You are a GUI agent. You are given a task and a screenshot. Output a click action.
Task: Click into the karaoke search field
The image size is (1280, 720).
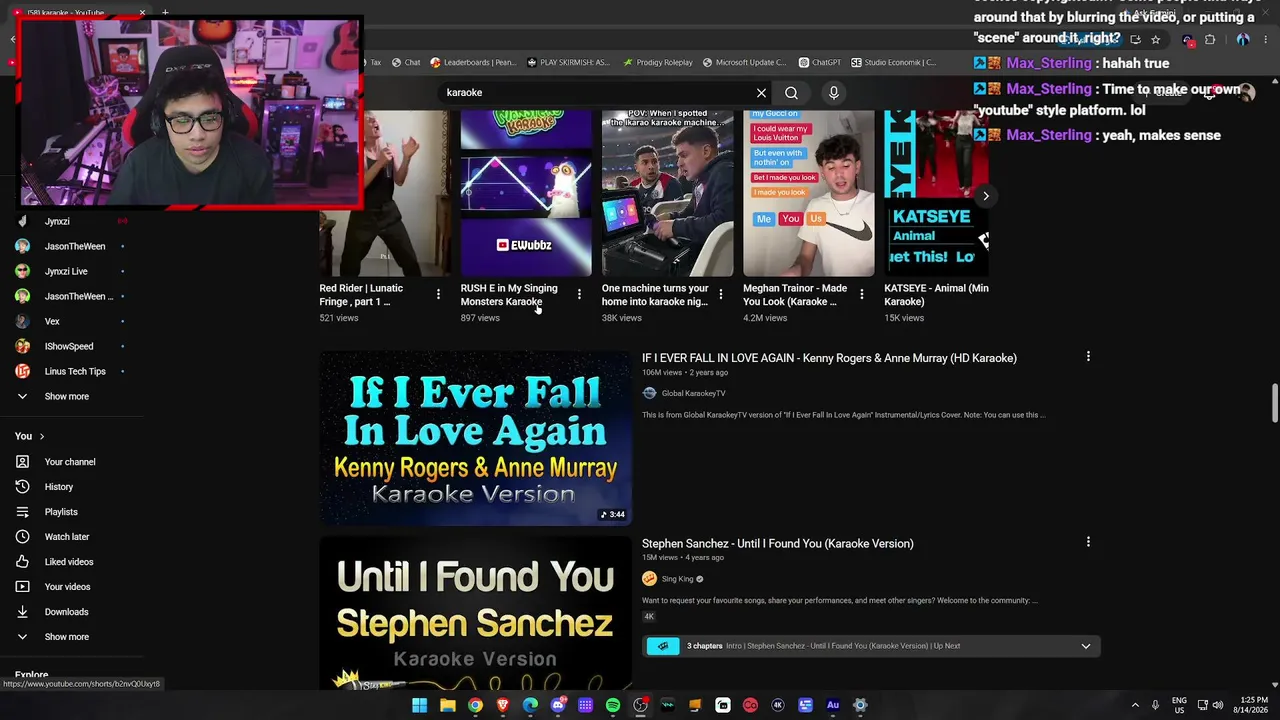click(598, 93)
